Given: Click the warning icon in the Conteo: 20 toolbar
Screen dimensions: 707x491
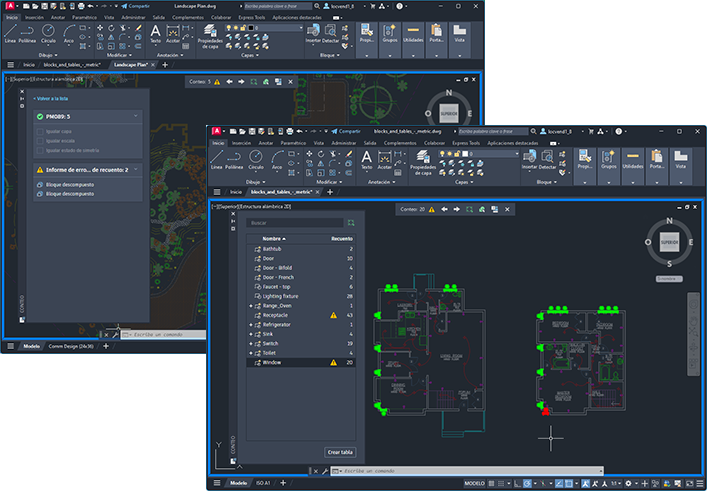Looking at the screenshot, I should [432, 209].
